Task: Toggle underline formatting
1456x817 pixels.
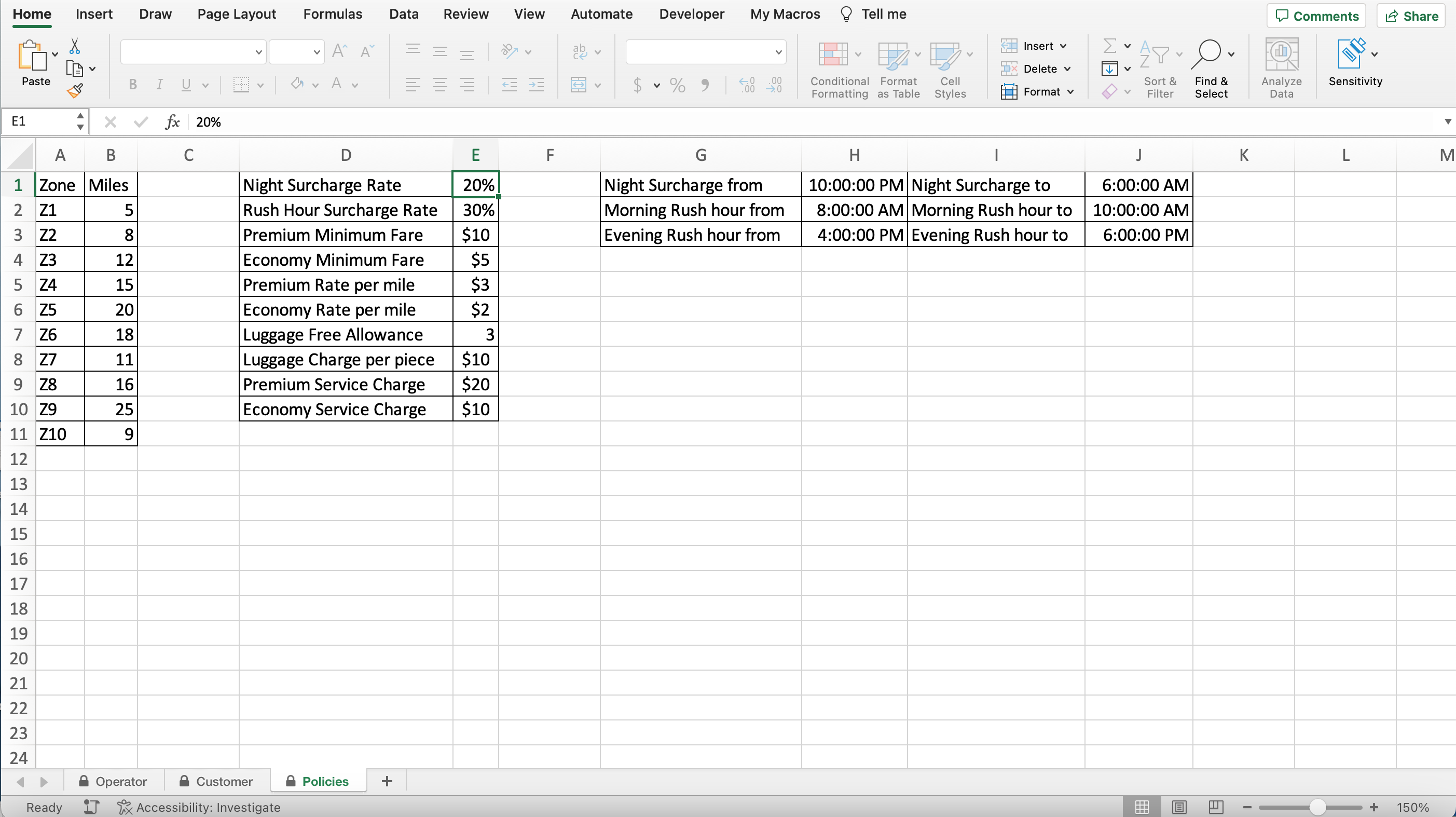Action: tap(186, 84)
